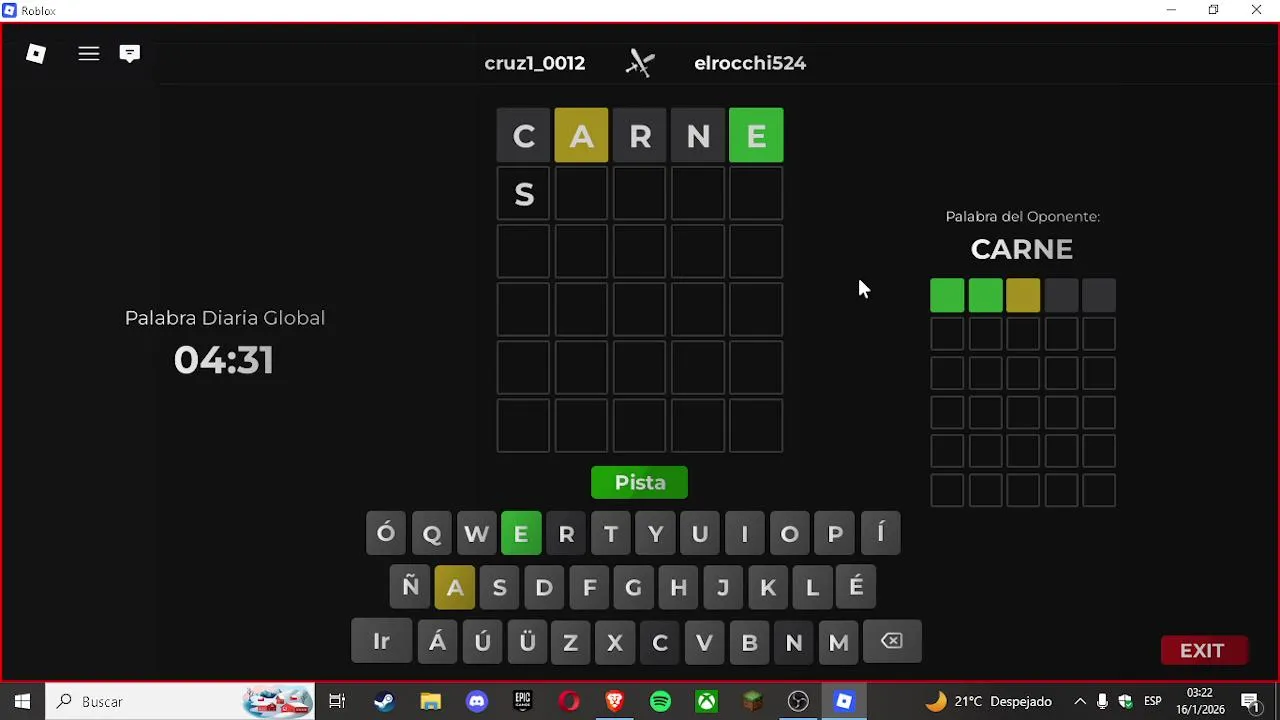Image resolution: width=1280 pixels, height=720 pixels.
Task: Tap the D key
Action: [x=544, y=588]
